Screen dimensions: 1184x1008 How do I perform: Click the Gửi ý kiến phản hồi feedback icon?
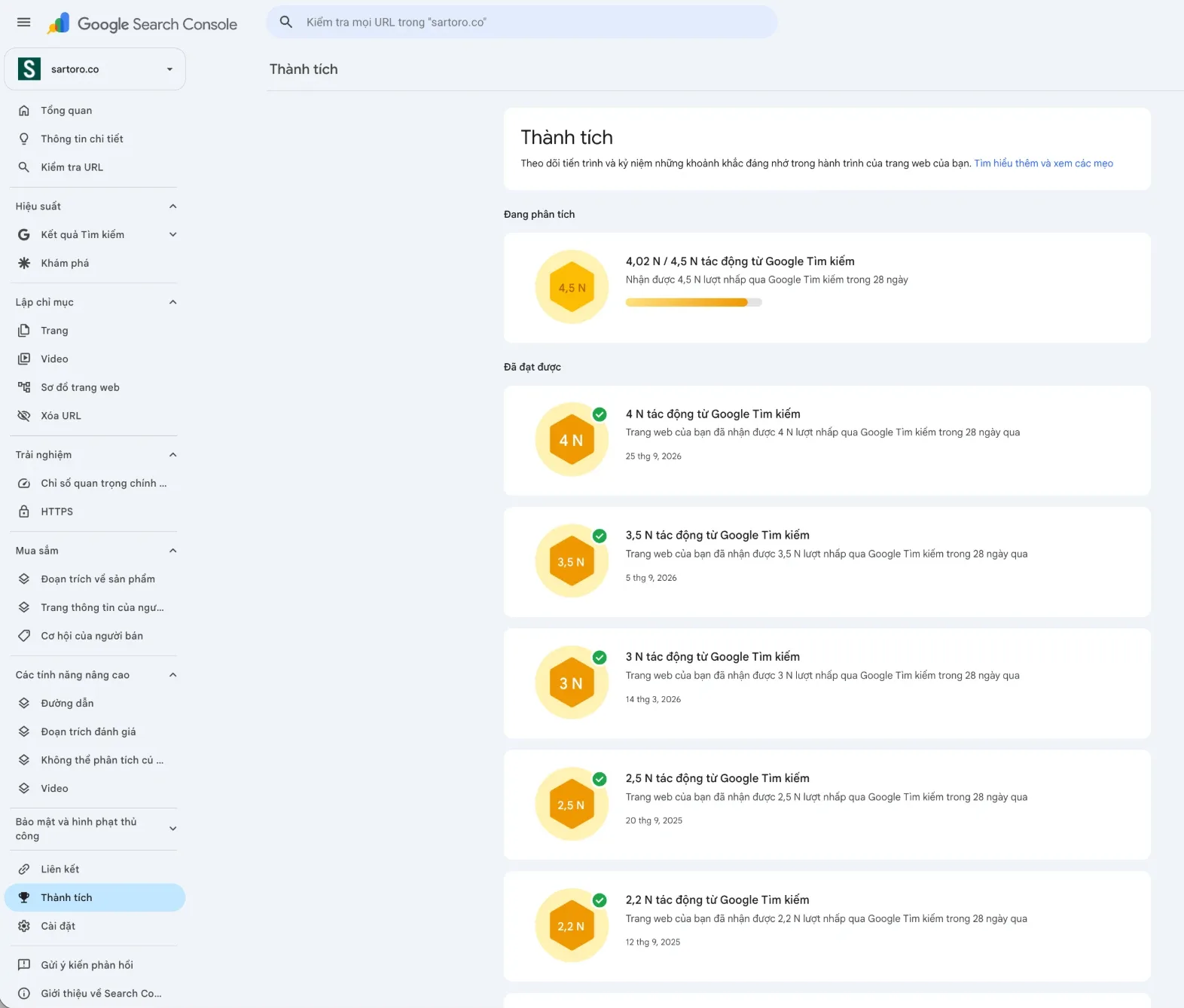24,965
